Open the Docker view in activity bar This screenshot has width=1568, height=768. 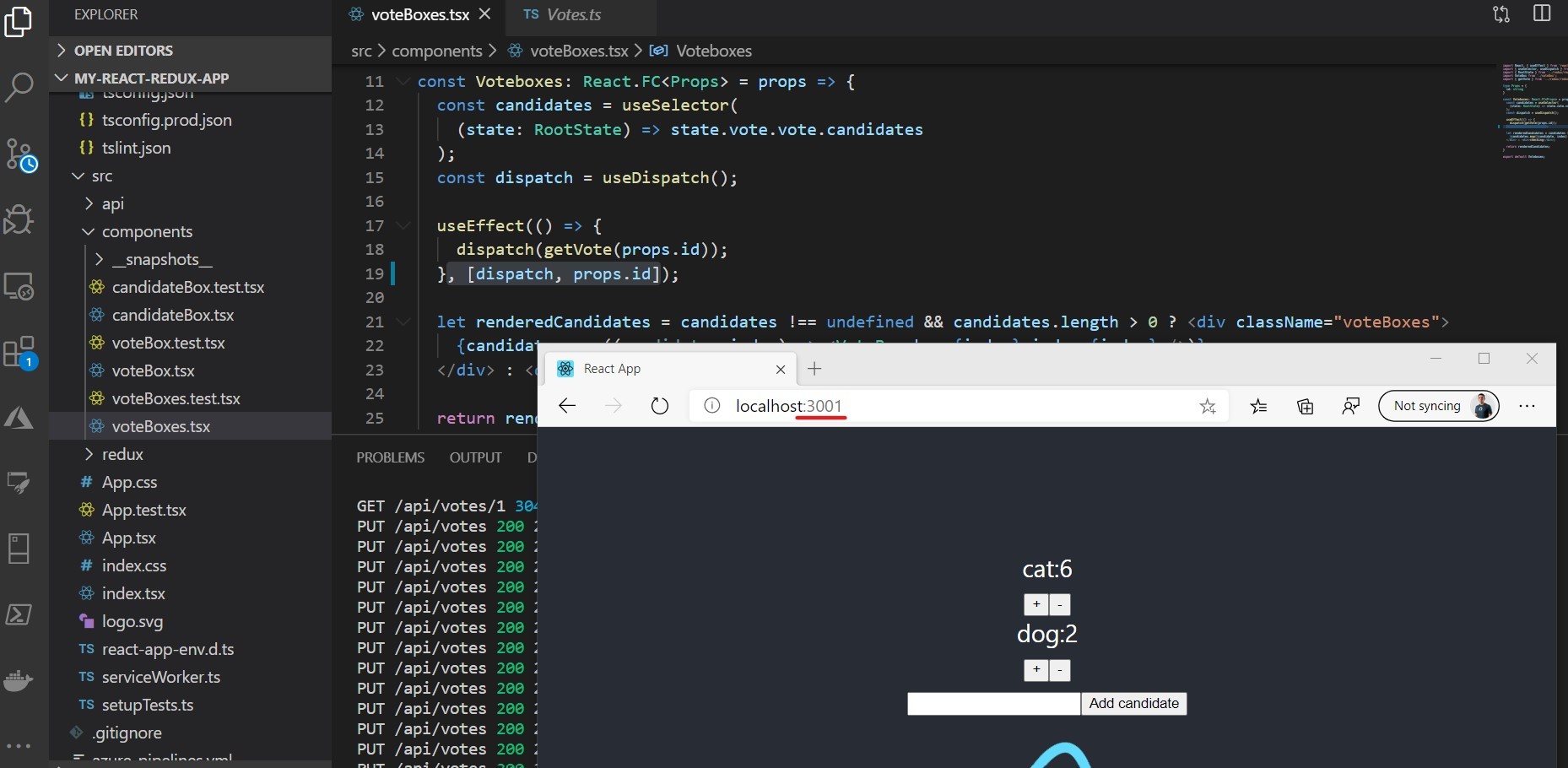(x=19, y=680)
